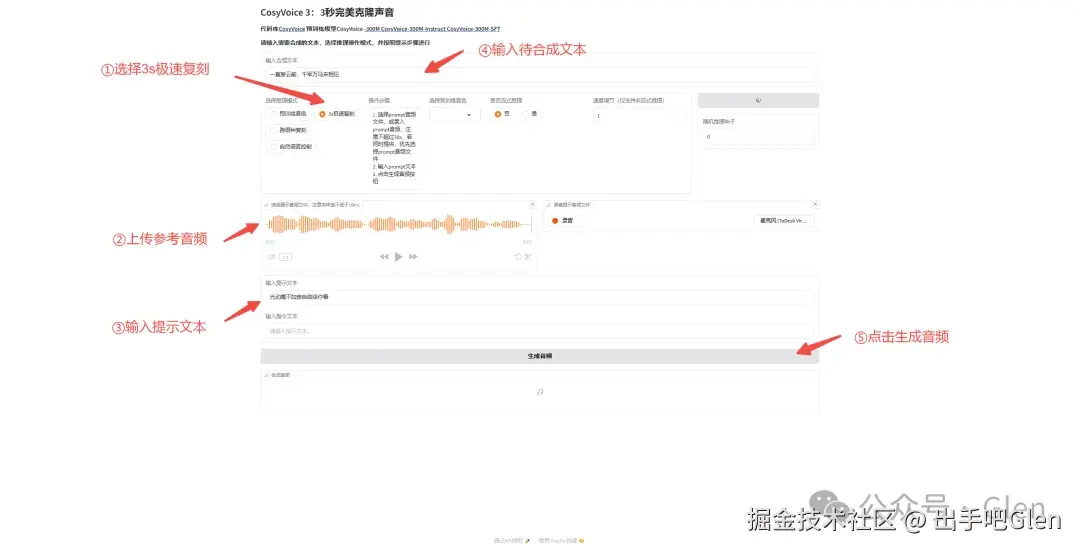Screen dimensions: 1080x551
Task: Click the 操作步骤 instructions text box
Action: [x=394, y=147]
